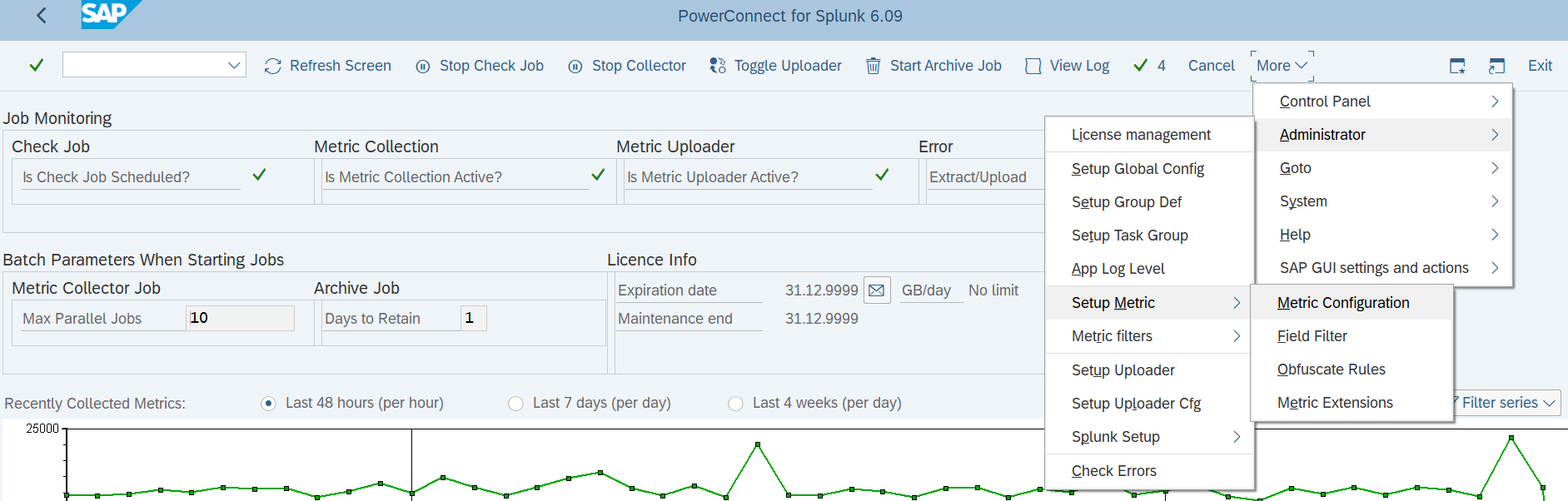The image size is (1568, 501).
Task: Click the Toggle Uploader icon
Action: [717, 66]
